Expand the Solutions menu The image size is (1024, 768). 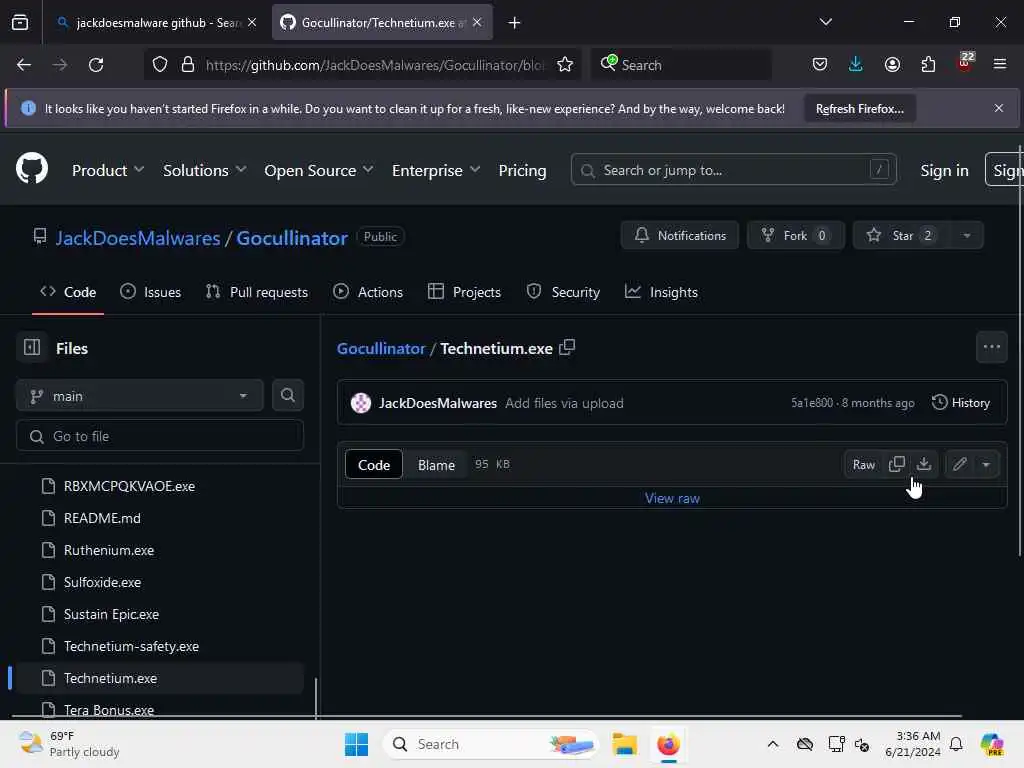pos(204,170)
